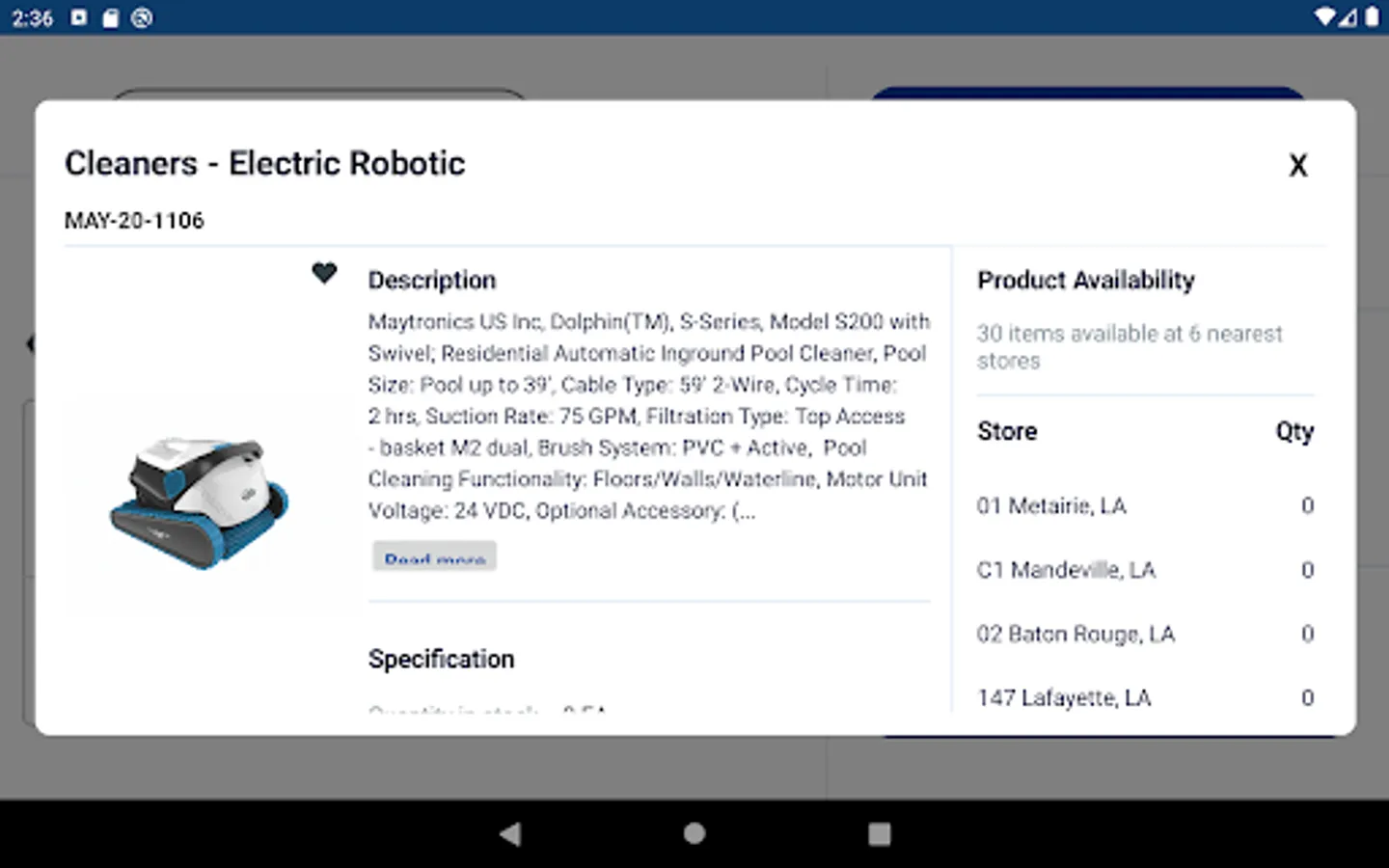Select the 147 Lafayette, LA store row
Screen dimensions: 1389x868
pyautogui.click(x=1145, y=697)
